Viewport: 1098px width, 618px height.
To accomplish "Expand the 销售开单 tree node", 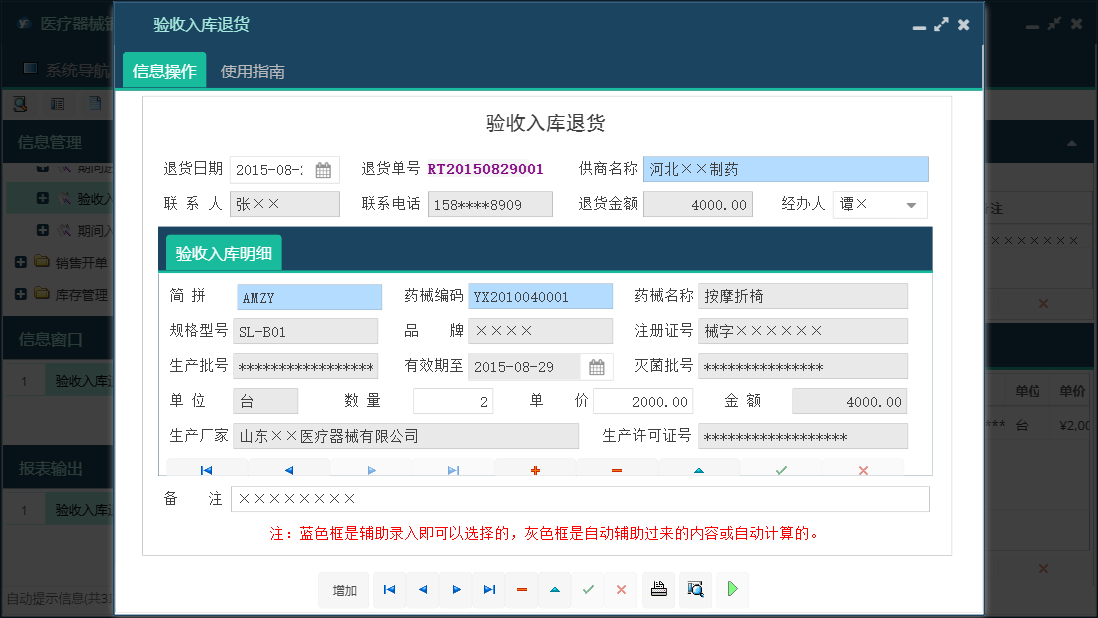I will (x=22, y=264).
